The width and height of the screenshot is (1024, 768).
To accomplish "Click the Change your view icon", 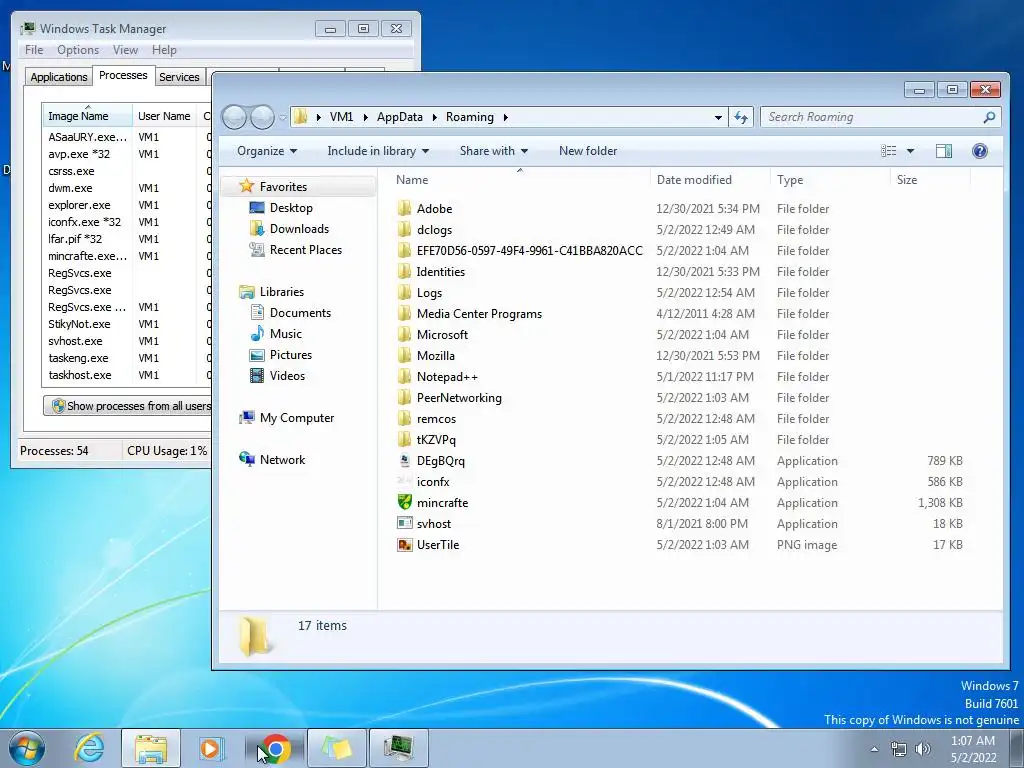I will point(889,151).
